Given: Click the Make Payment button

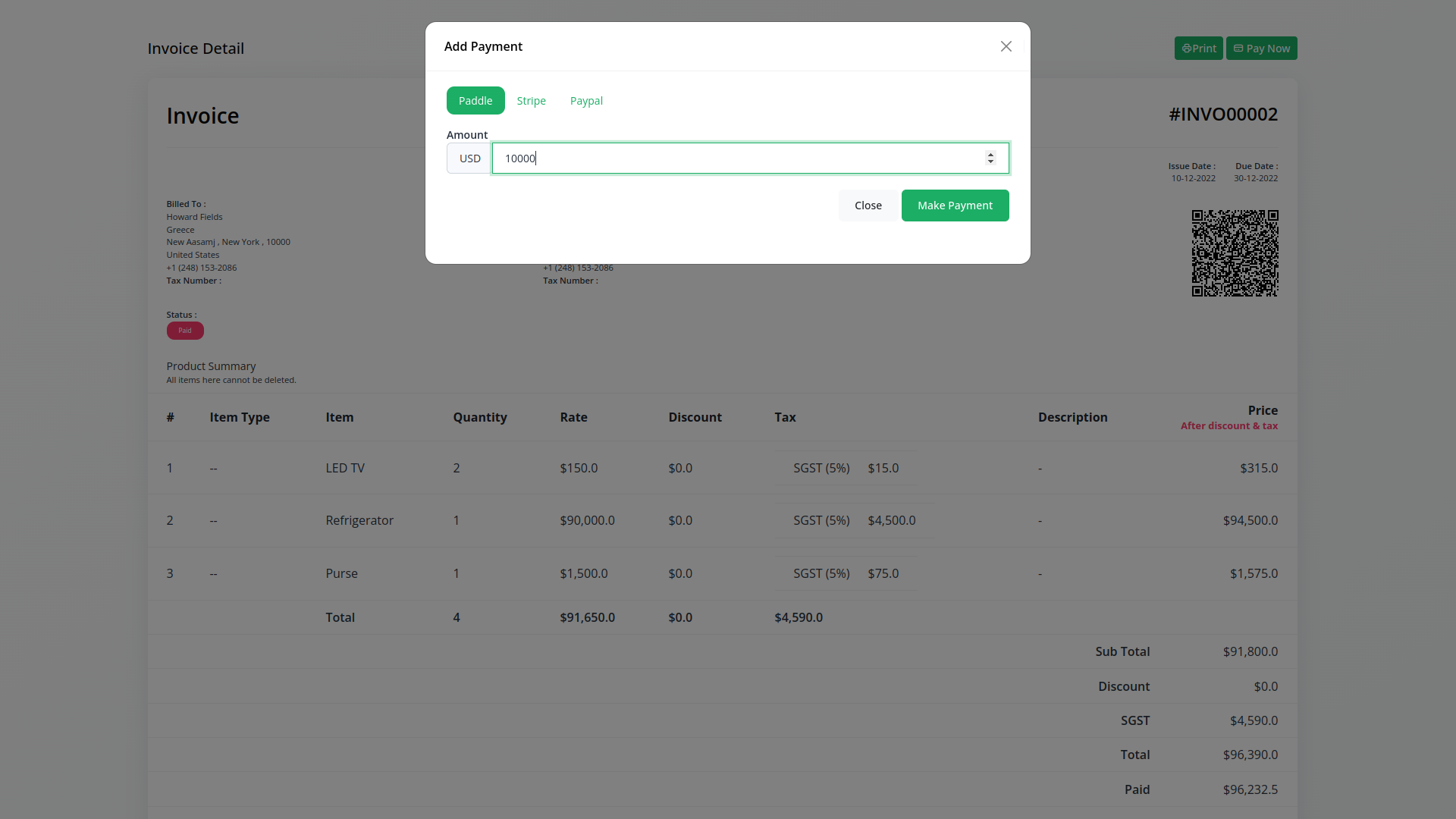Looking at the screenshot, I should tap(955, 206).
